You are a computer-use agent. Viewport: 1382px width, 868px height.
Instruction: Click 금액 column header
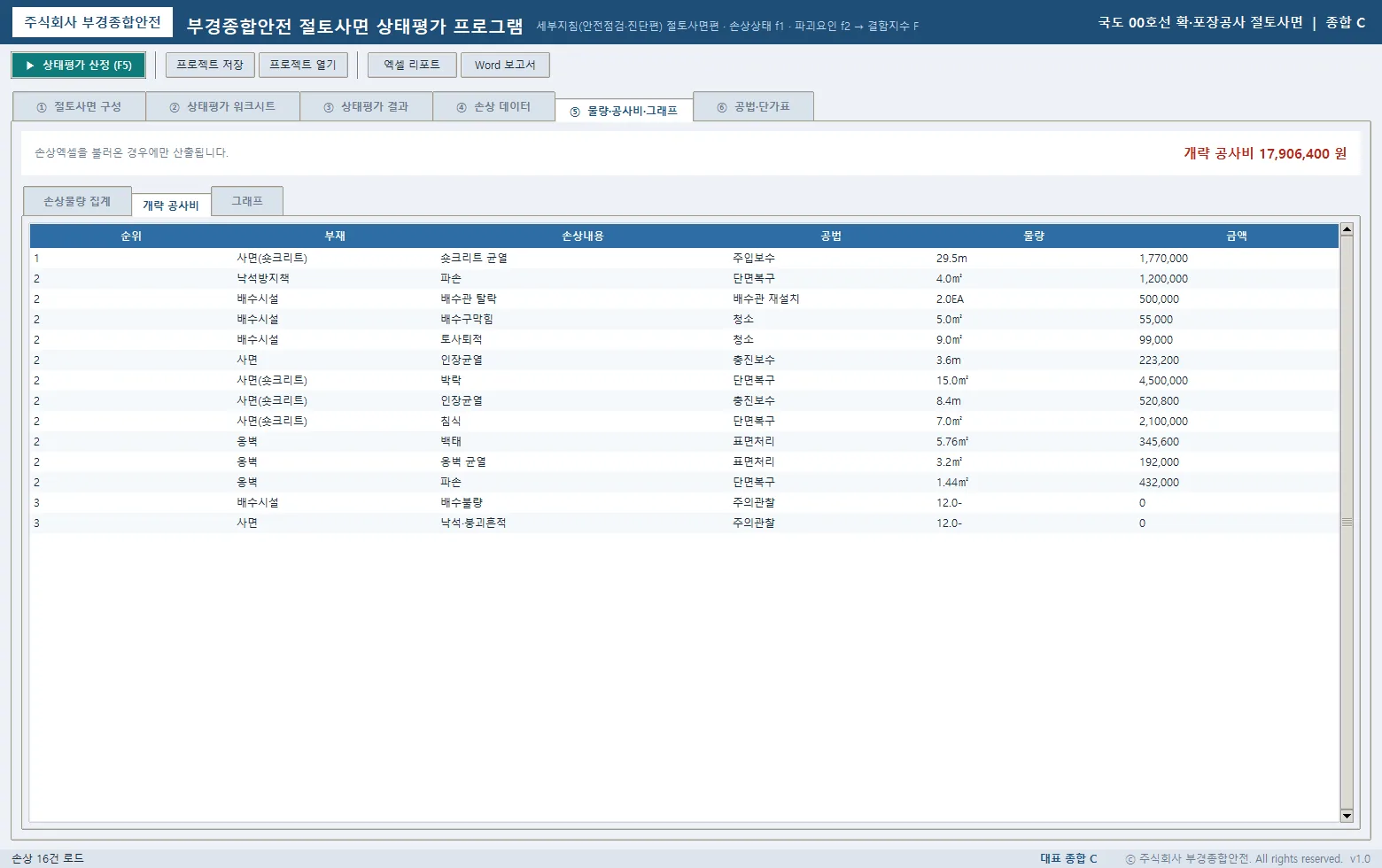(x=1237, y=236)
